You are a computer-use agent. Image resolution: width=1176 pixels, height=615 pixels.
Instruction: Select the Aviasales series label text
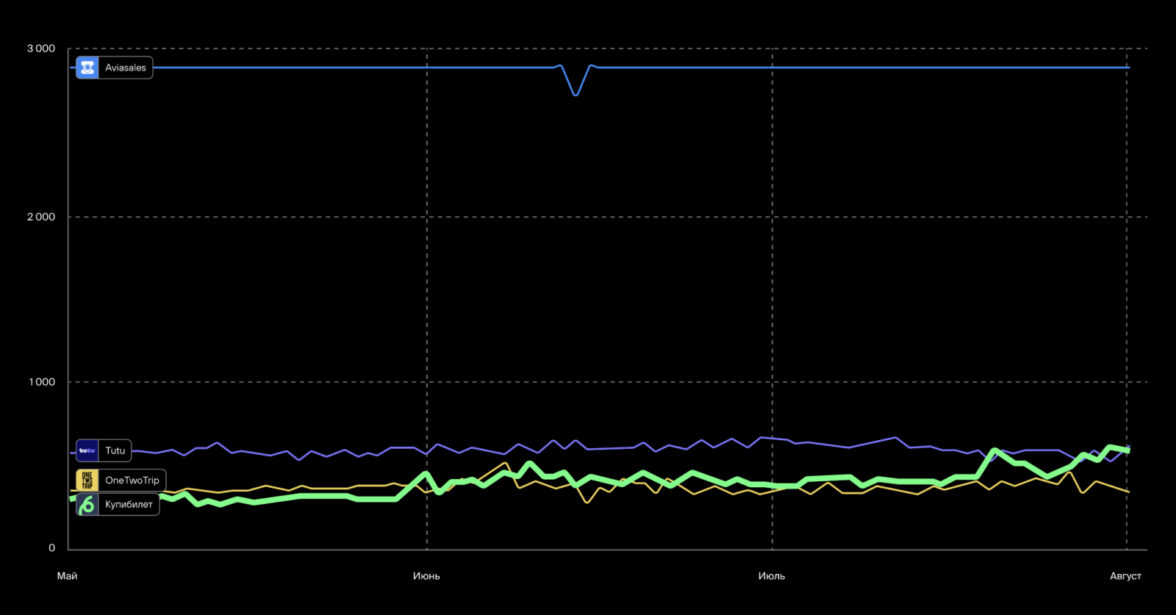(x=126, y=67)
